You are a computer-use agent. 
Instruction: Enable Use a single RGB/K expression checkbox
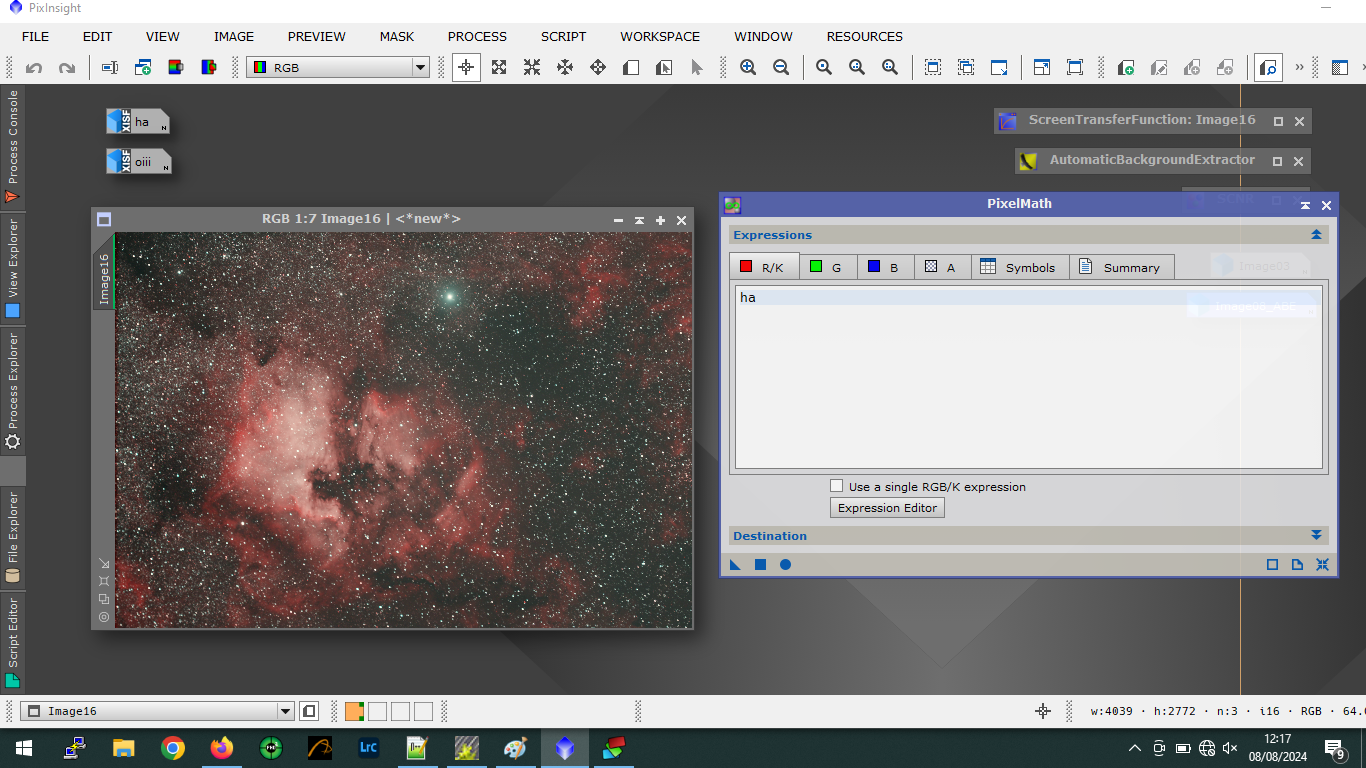click(x=837, y=486)
